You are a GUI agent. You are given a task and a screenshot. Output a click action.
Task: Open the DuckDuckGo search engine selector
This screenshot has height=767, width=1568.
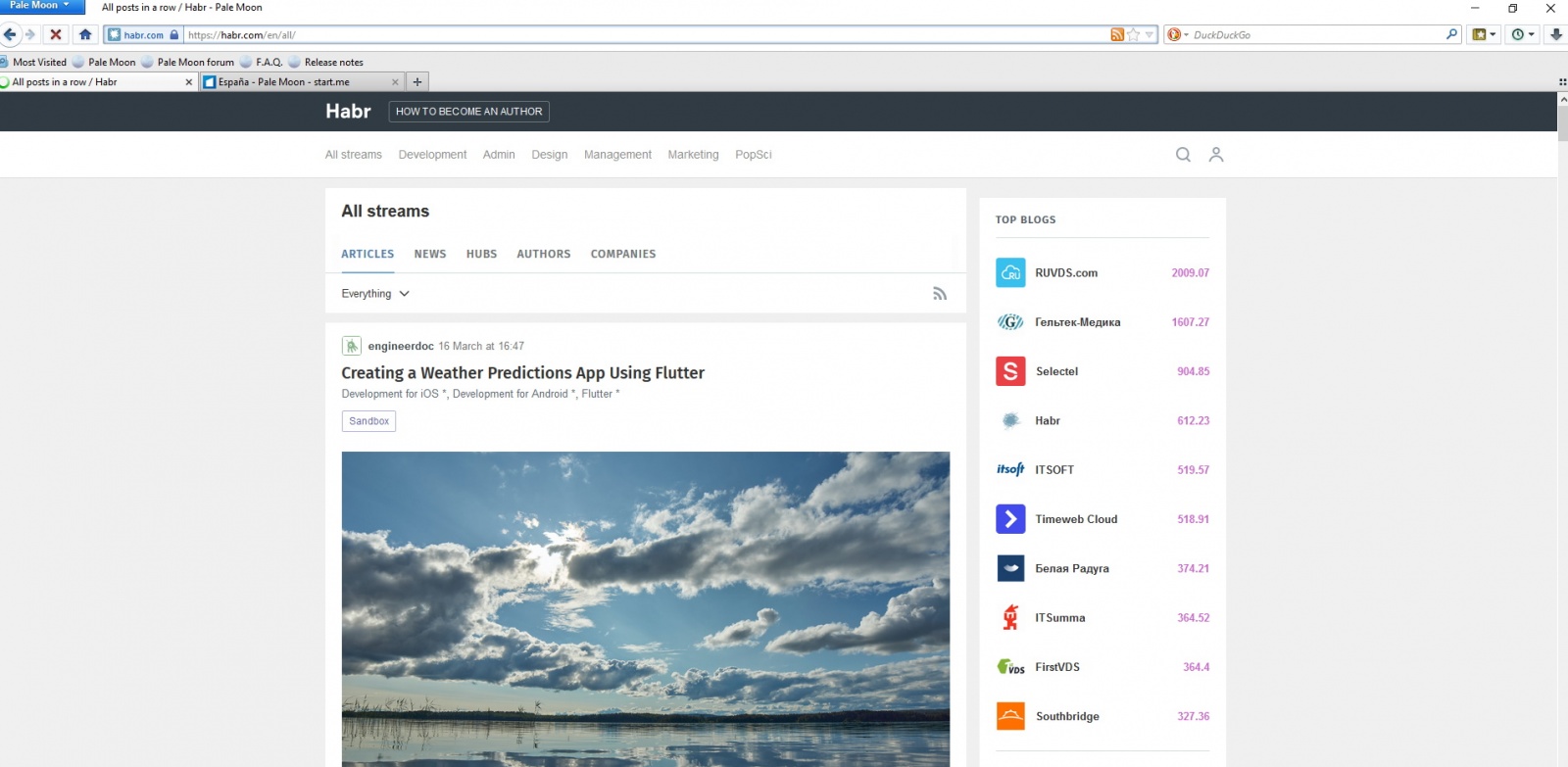(1177, 35)
